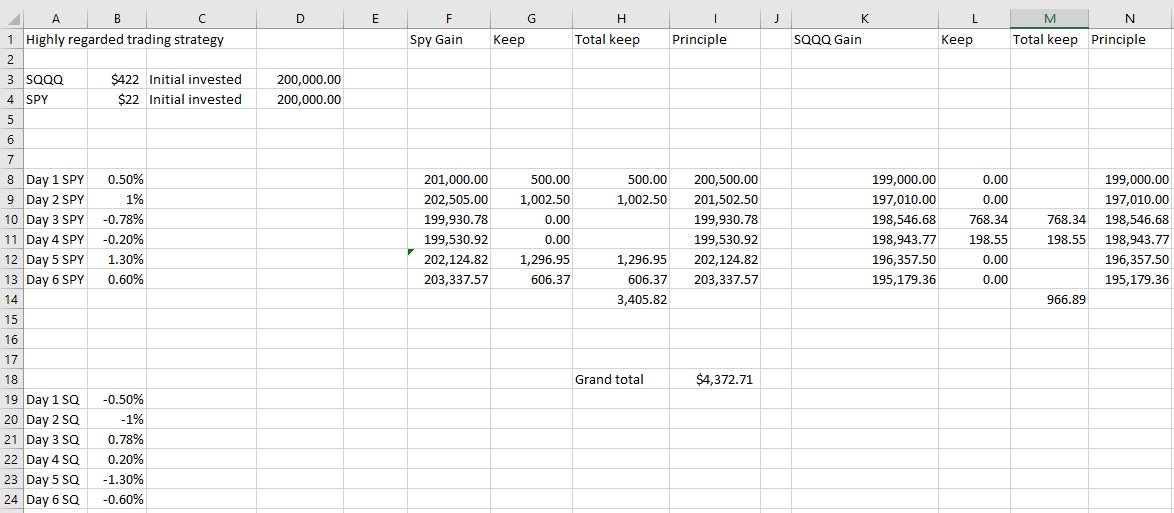The height and width of the screenshot is (513, 1174).
Task: Select the 'Day 6 SQ' cell
Action: click(55, 499)
